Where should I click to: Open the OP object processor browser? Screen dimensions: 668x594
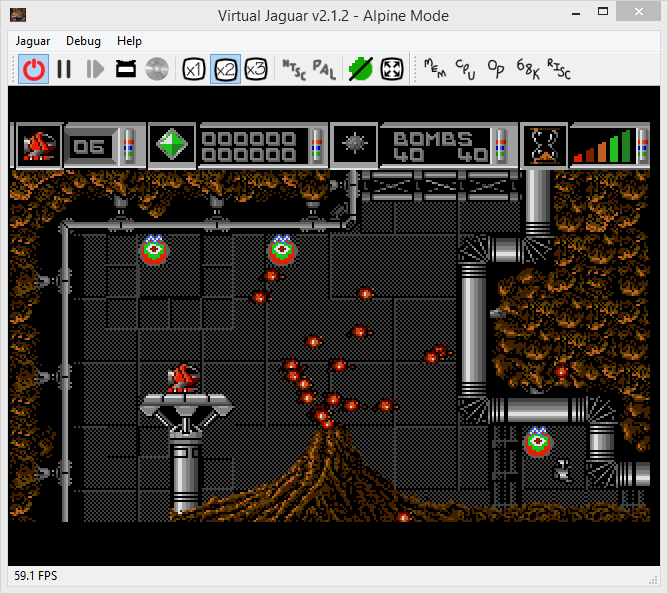pyautogui.click(x=496, y=69)
